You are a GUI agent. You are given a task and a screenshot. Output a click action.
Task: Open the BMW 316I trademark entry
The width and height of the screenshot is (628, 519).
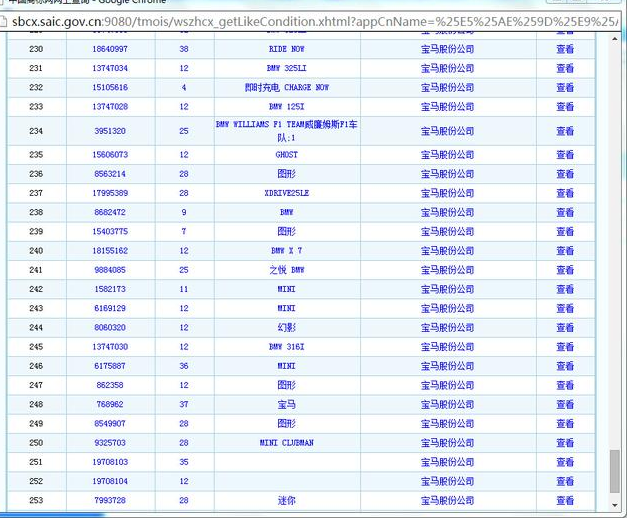pos(286,347)
